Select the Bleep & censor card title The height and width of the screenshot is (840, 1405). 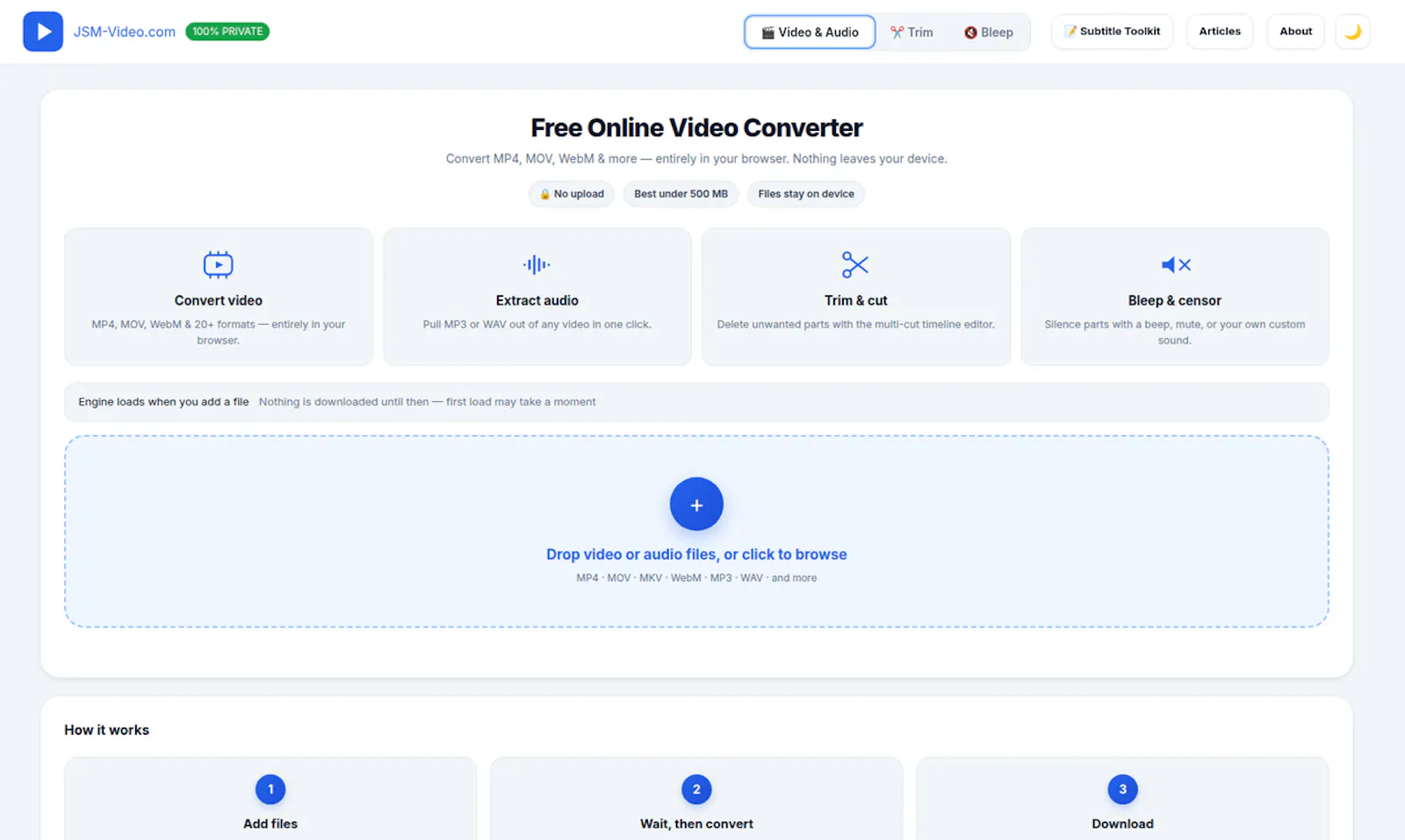pyautogui.click(x=1175, y=300)
